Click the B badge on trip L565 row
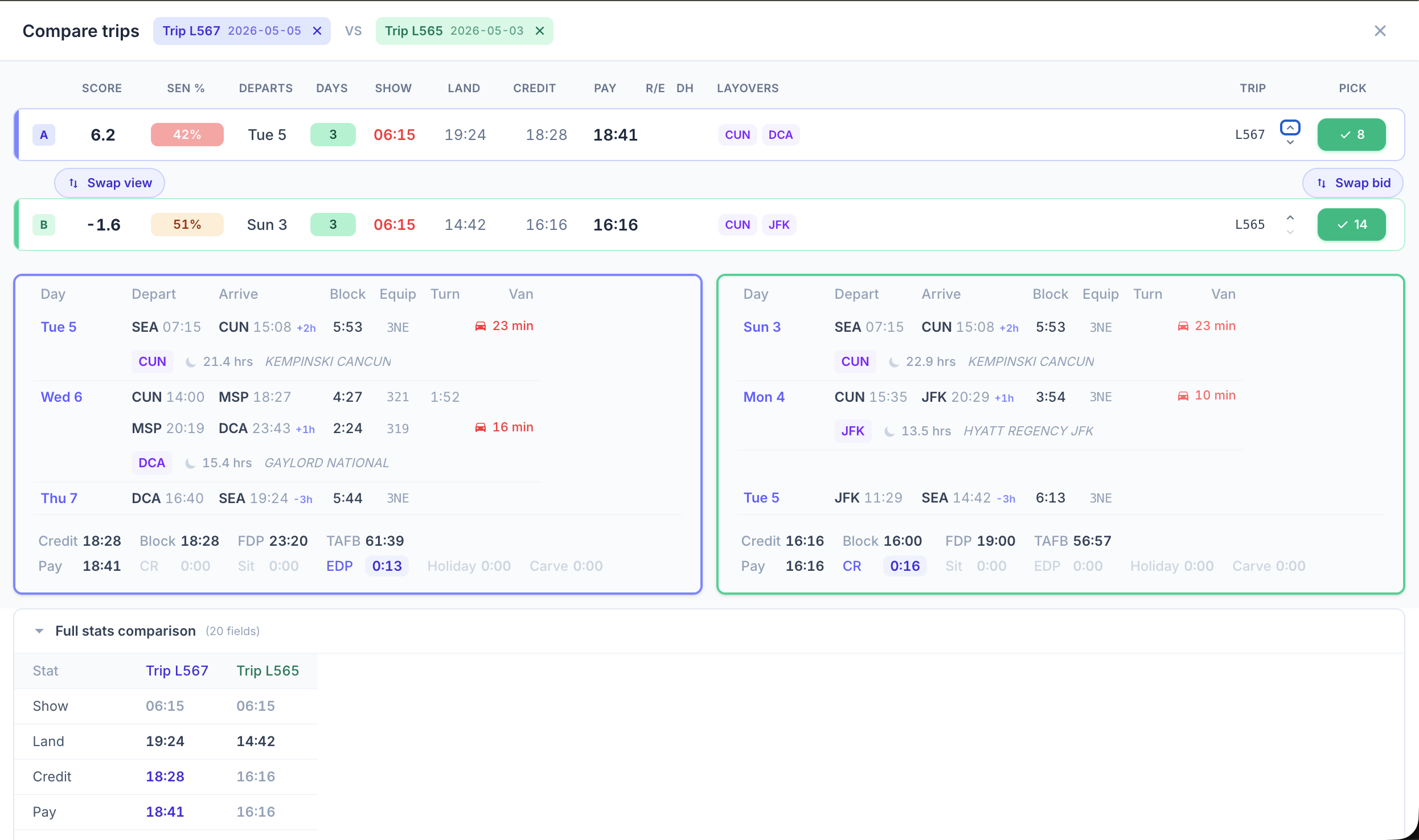Screen dimensions: 1419x840 click(x=44, y=225)
